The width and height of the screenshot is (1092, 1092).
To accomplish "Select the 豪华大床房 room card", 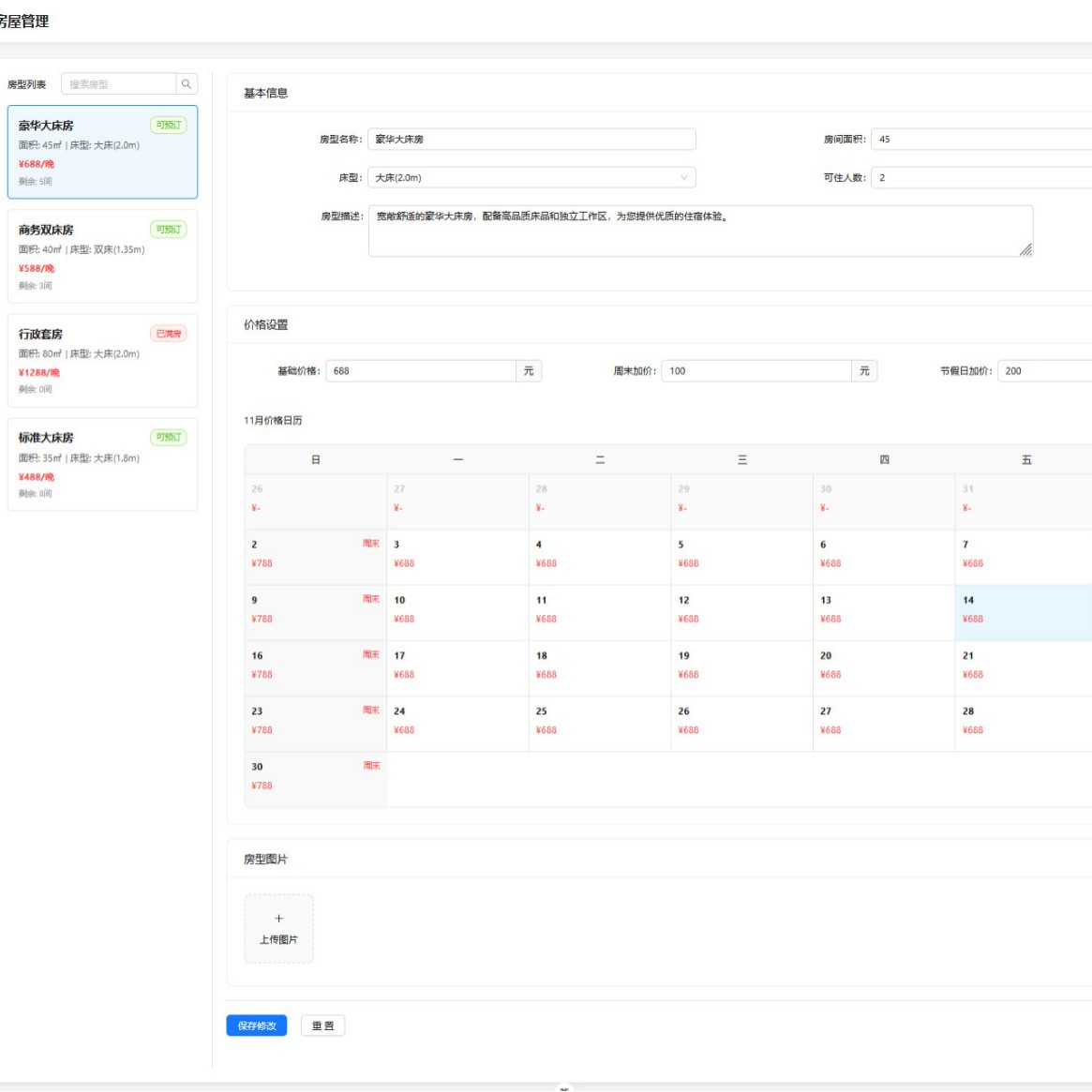I will pyautogui.click(x=102, y=152).
